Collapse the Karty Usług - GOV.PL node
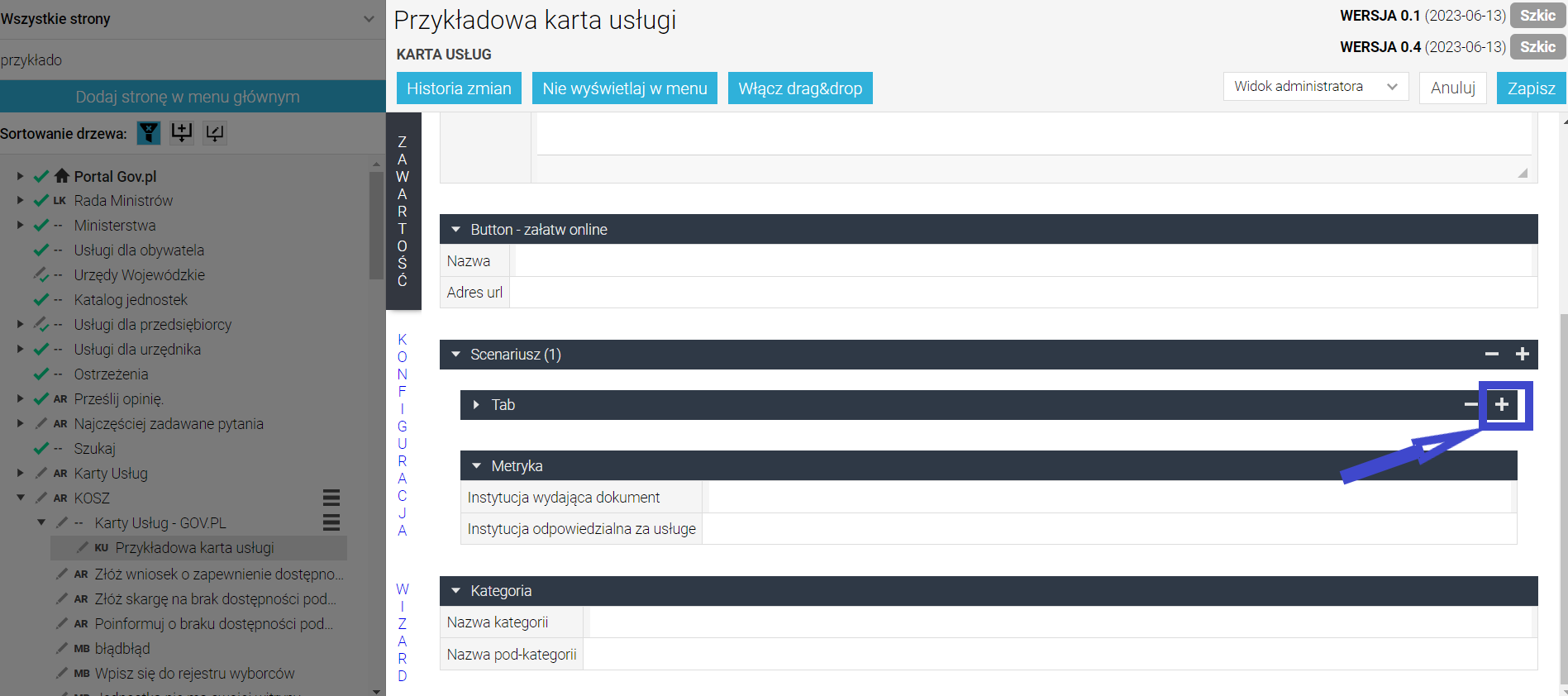 [x=41, y=522]
